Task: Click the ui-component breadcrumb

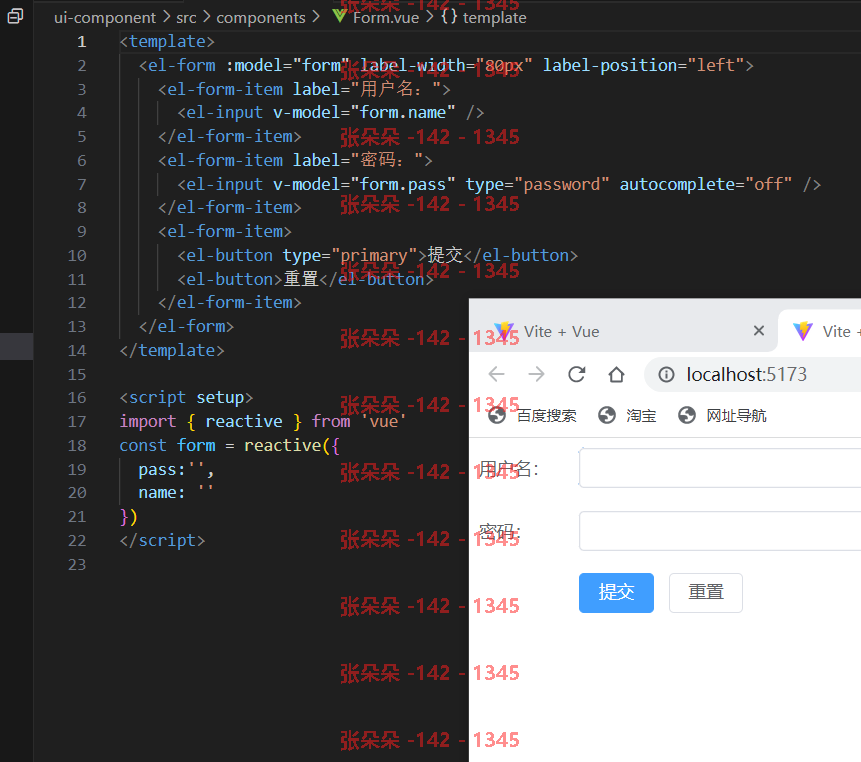Action: [x=105, y=18]
